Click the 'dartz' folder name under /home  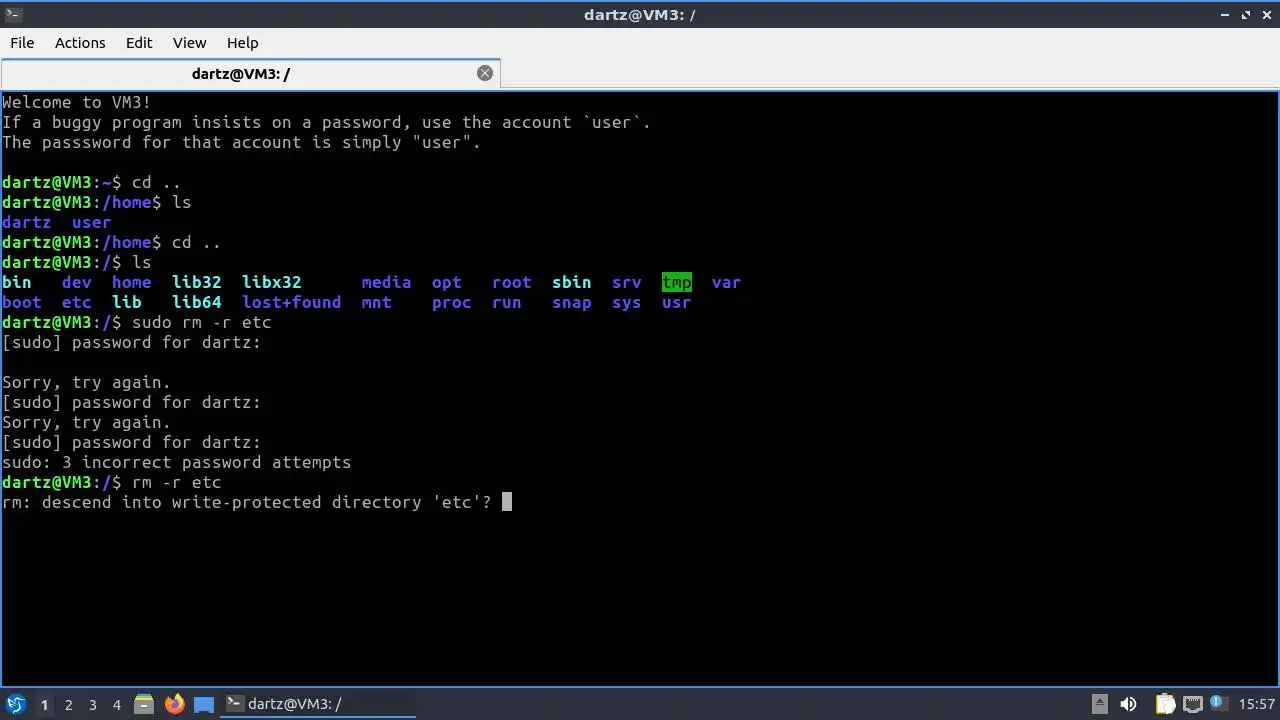click(27, 223)
